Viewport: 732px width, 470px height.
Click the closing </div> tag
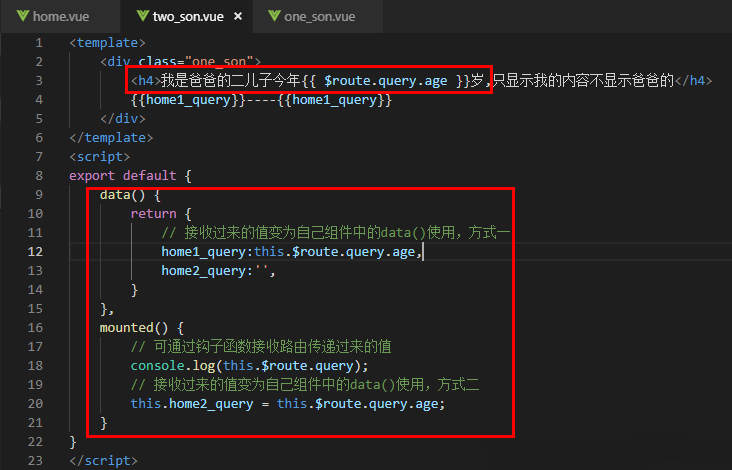pyautogui.click(x=123, y=119)
